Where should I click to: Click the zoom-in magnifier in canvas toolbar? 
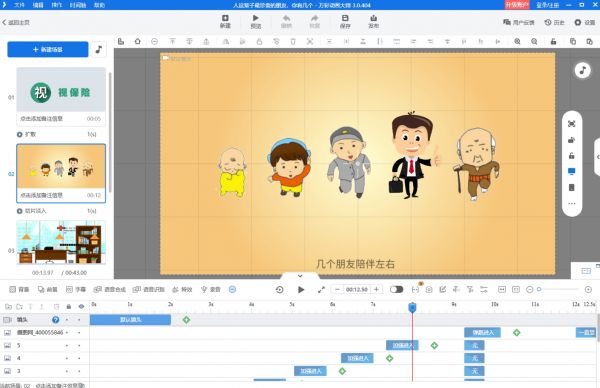tap(517, 41)
